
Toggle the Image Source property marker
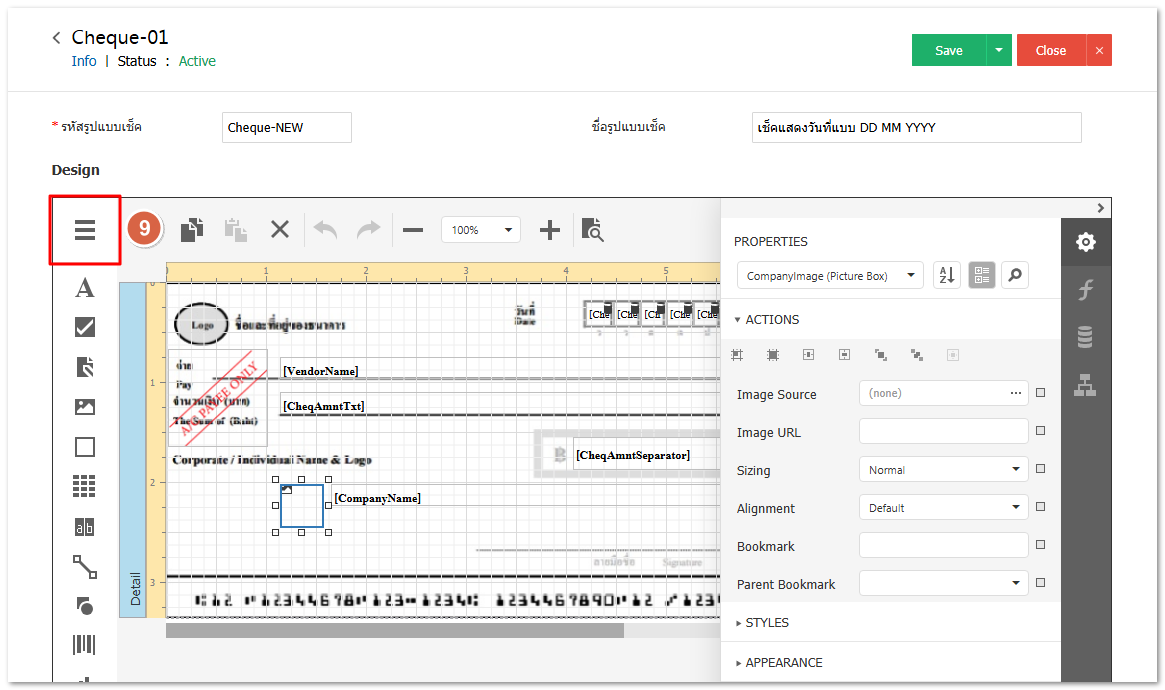click(x=1040, y=393)
